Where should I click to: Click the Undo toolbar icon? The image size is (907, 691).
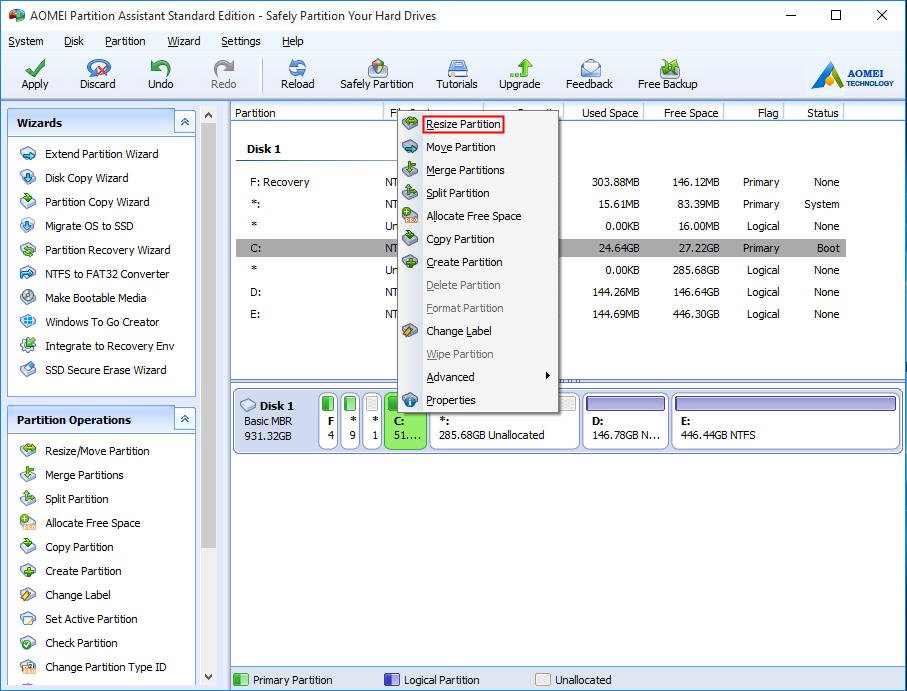[160, 72]
